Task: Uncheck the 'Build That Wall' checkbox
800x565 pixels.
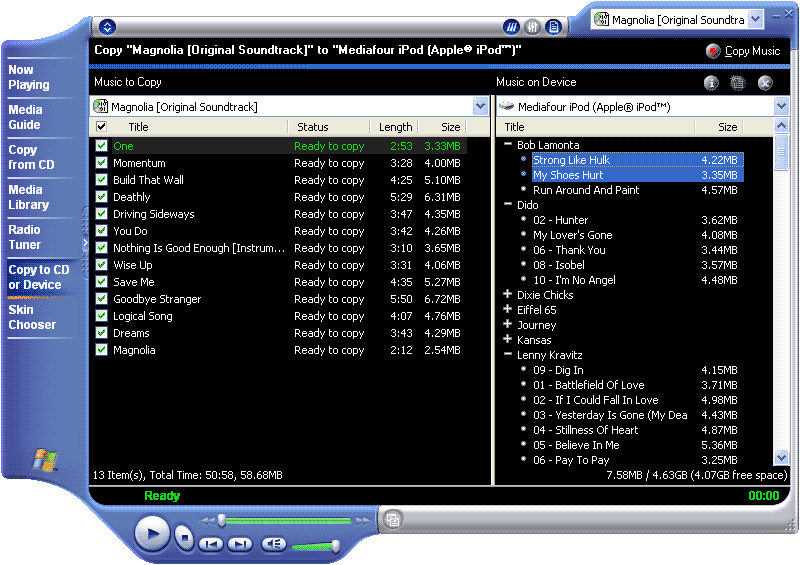Action: (x=102, y=180)
